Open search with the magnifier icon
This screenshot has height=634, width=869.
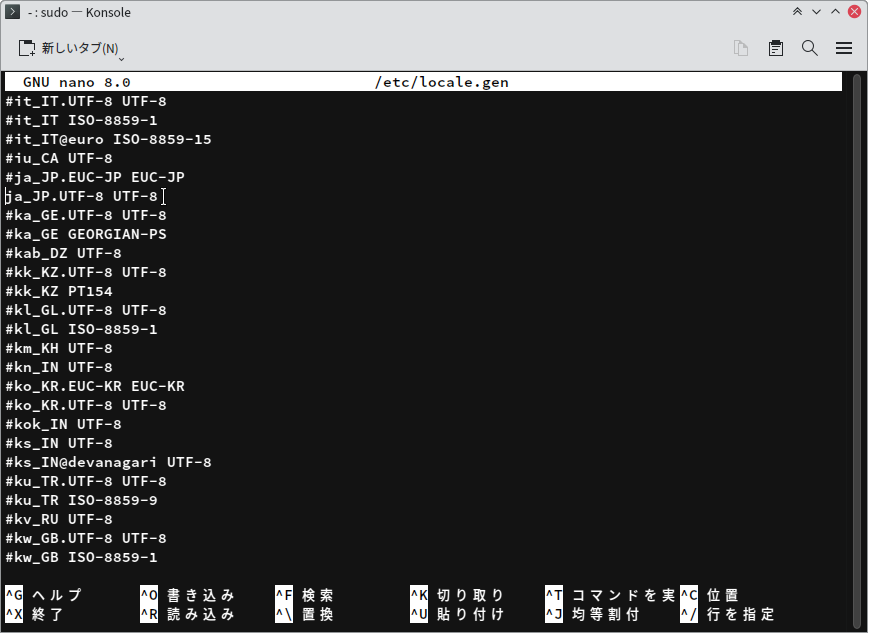click(809, 48)
